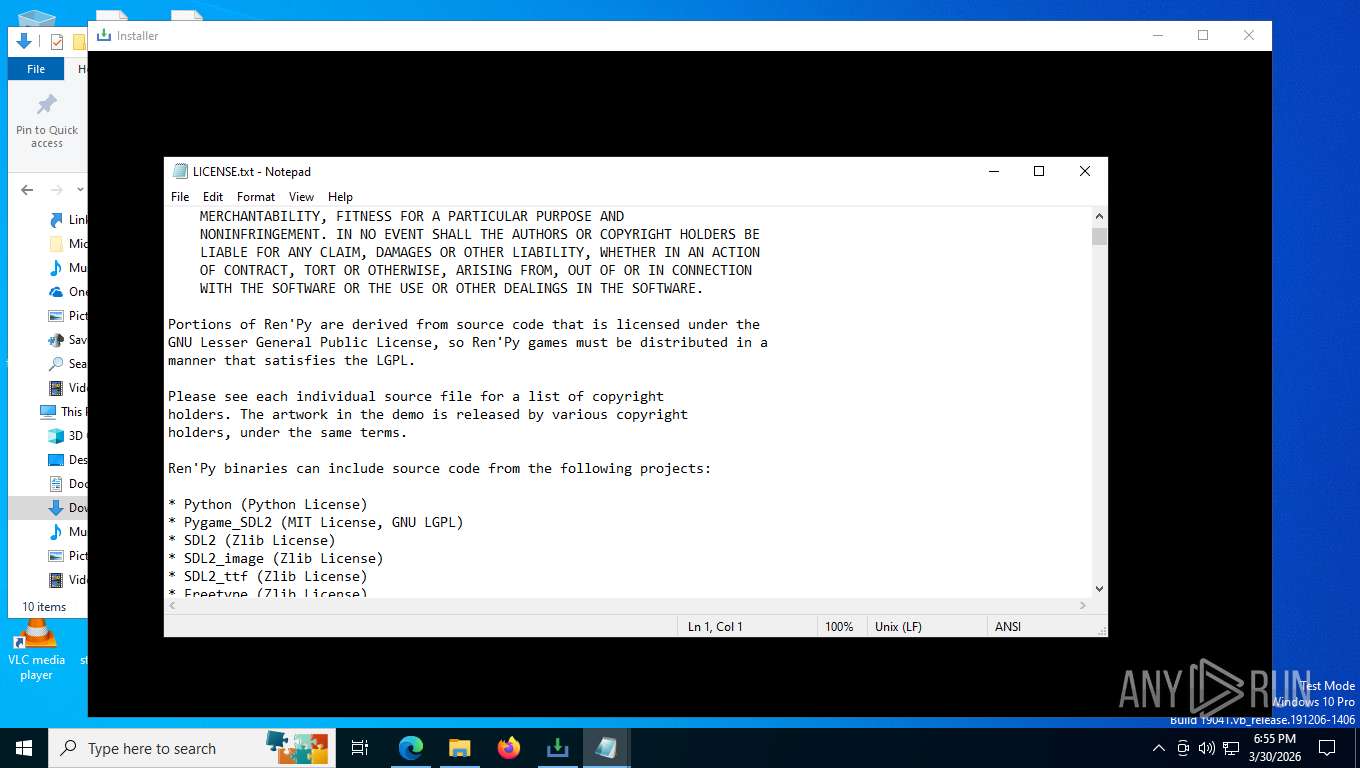The height and width of the screenshot is (768, 1360).
Task: Maximize the Installer window
Action: coord(1203,35)
